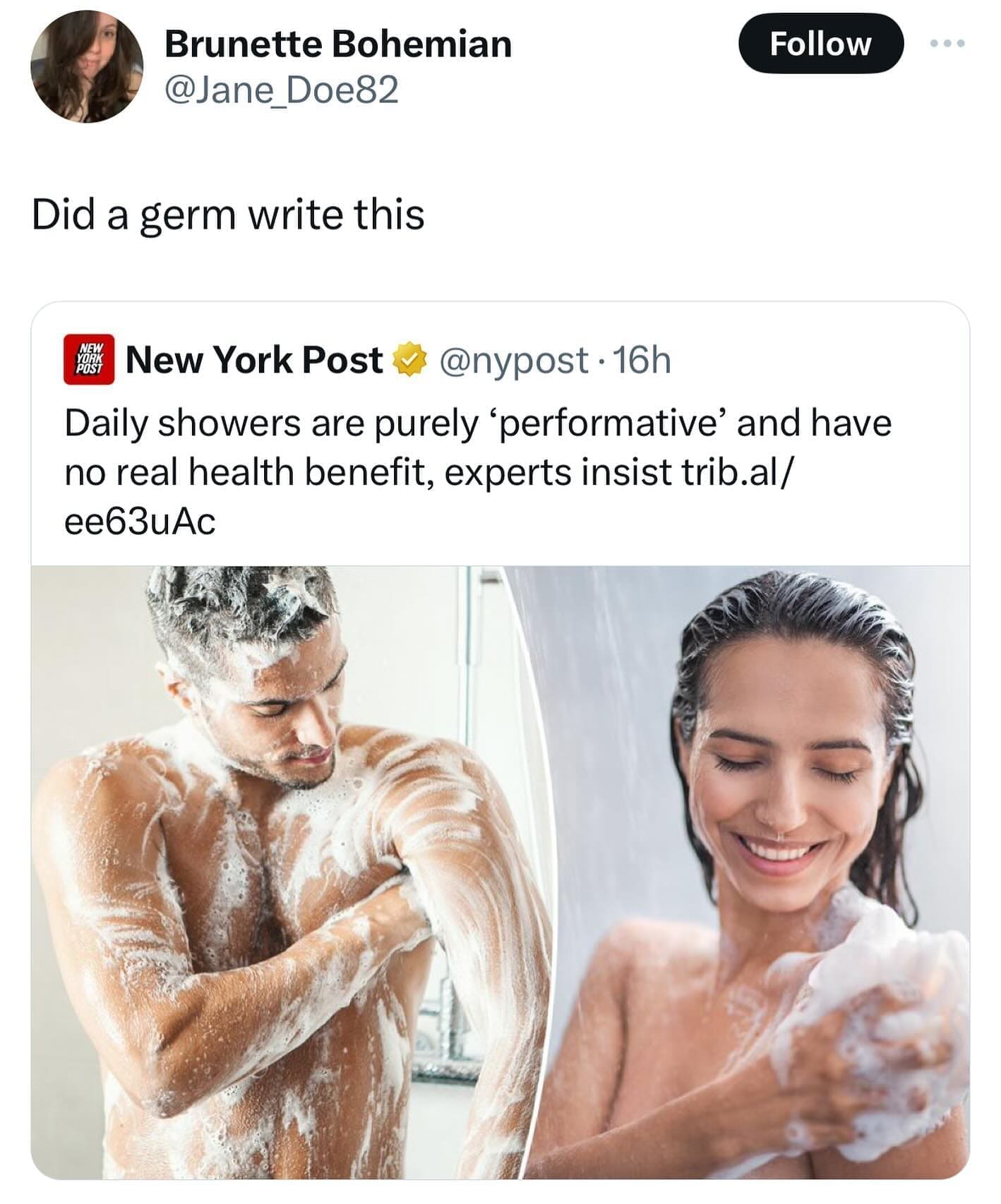This screenshot has width=1001, height=1204.
Task: Open the Brunette Bohemian display name
Action: pyautogui.click(x=338, y=44)
